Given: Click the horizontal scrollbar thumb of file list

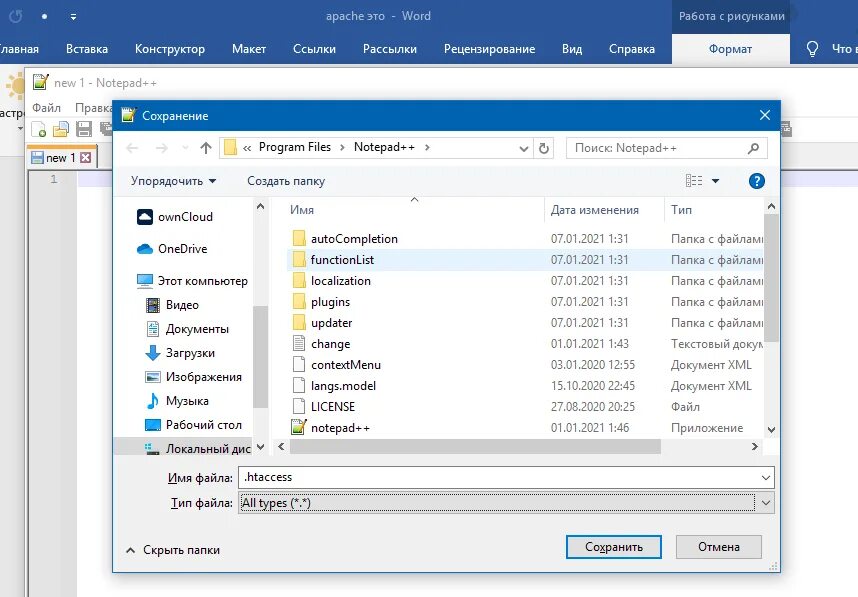Looking at the screenshot, I should (x=475, y=447).
